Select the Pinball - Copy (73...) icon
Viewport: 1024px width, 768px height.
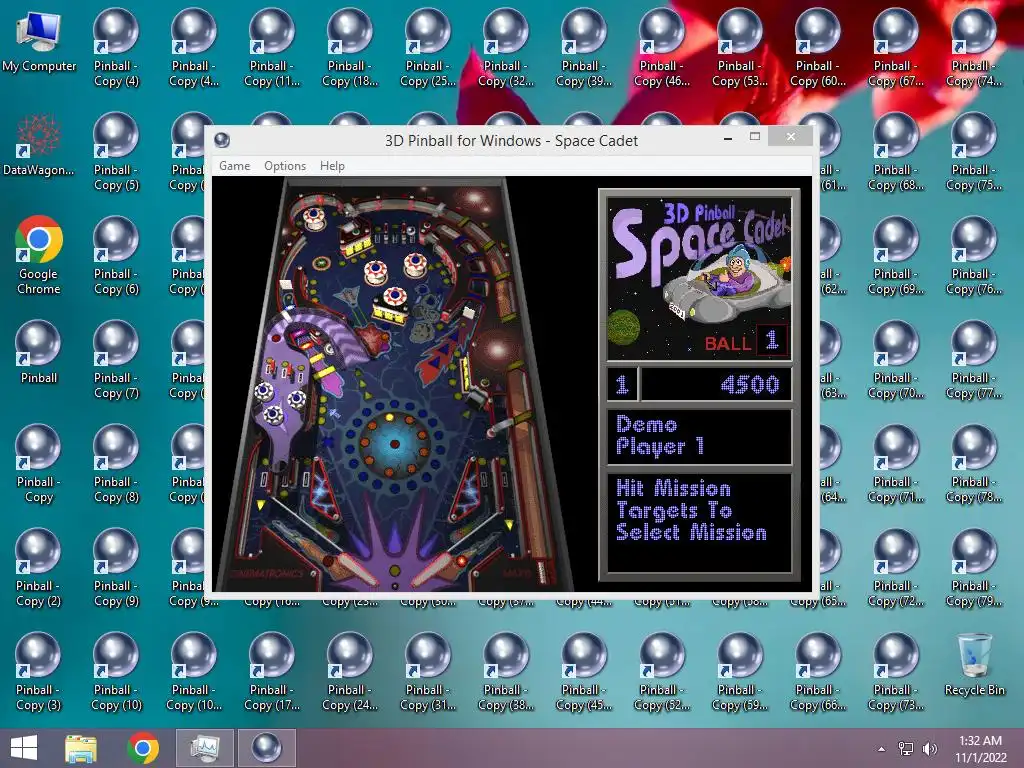896,672
